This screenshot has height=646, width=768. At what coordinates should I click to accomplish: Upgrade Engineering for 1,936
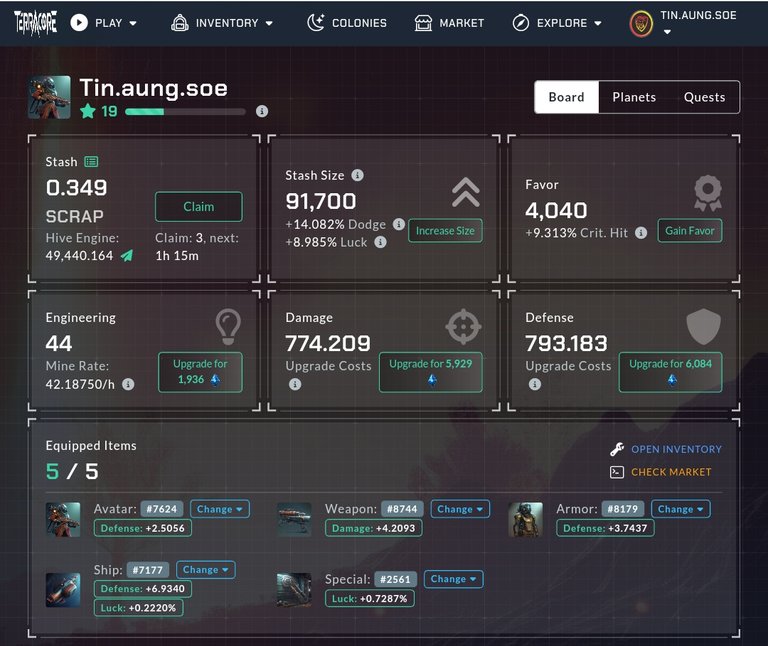[x=200, y=372]
